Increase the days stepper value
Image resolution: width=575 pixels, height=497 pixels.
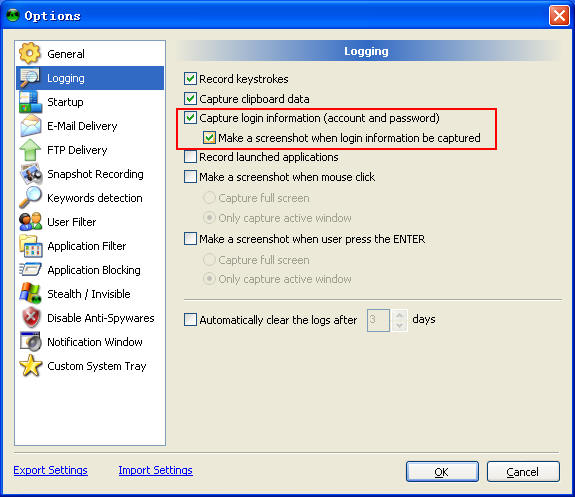[x=399, y=315]
